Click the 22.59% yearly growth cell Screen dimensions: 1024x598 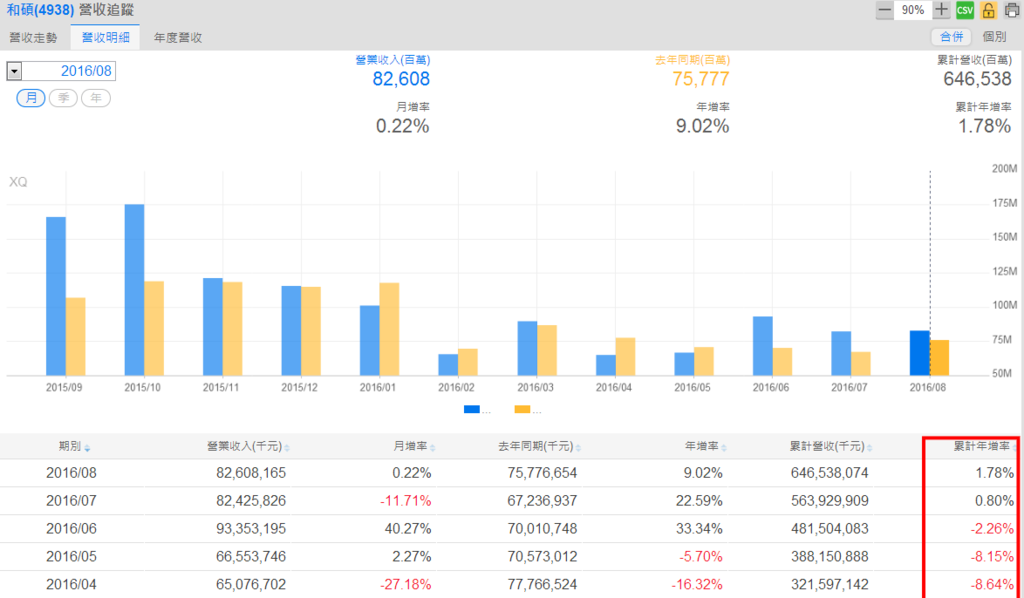699,501
